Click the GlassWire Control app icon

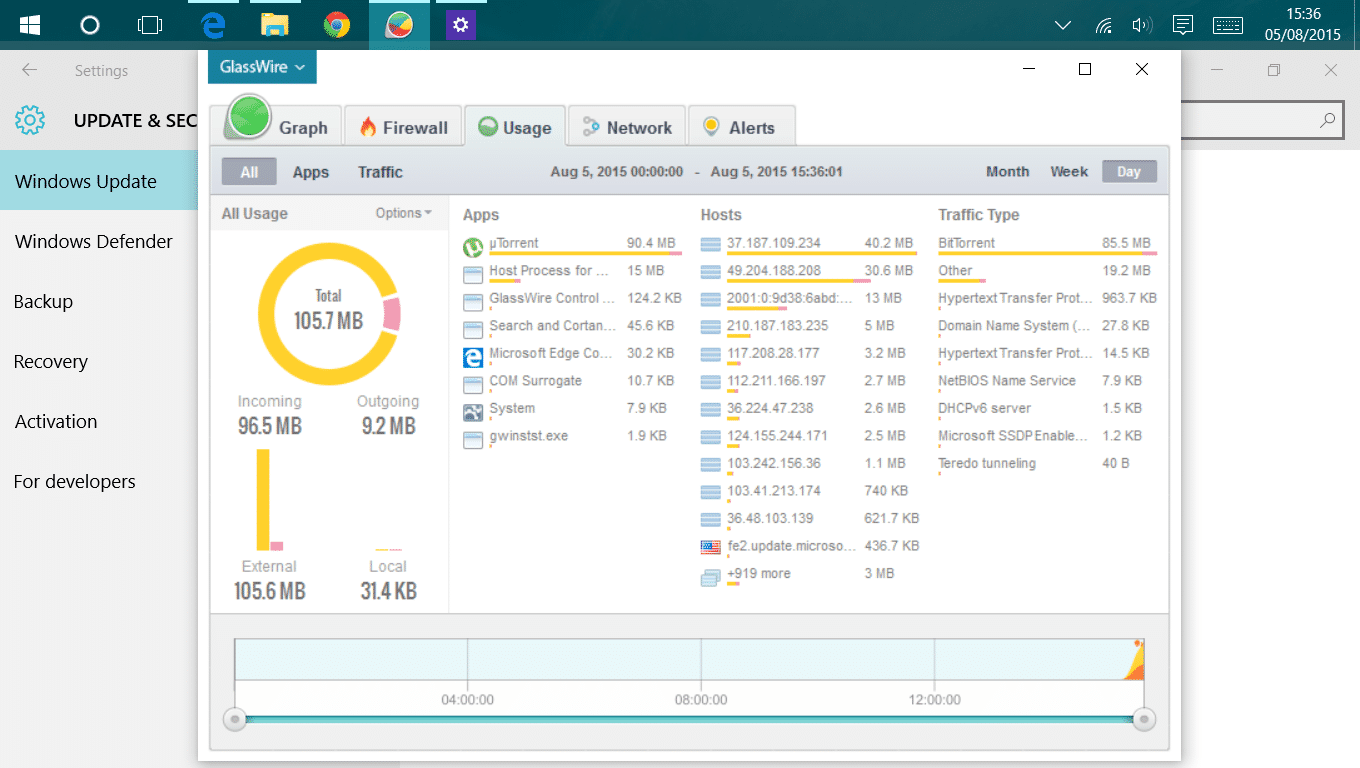point(473,302)
